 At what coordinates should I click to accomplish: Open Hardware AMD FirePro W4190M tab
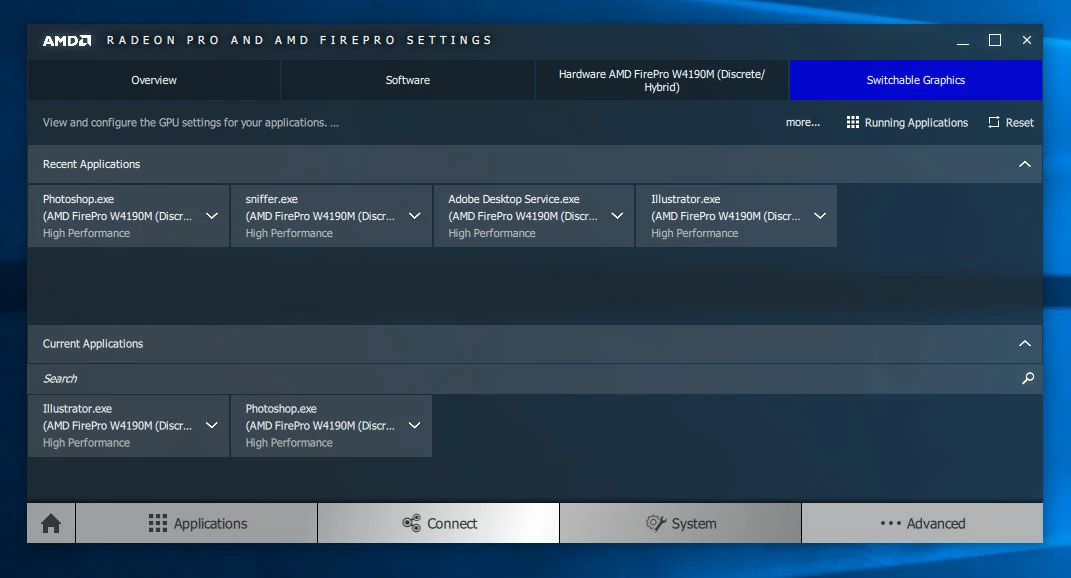coord(662,80)
